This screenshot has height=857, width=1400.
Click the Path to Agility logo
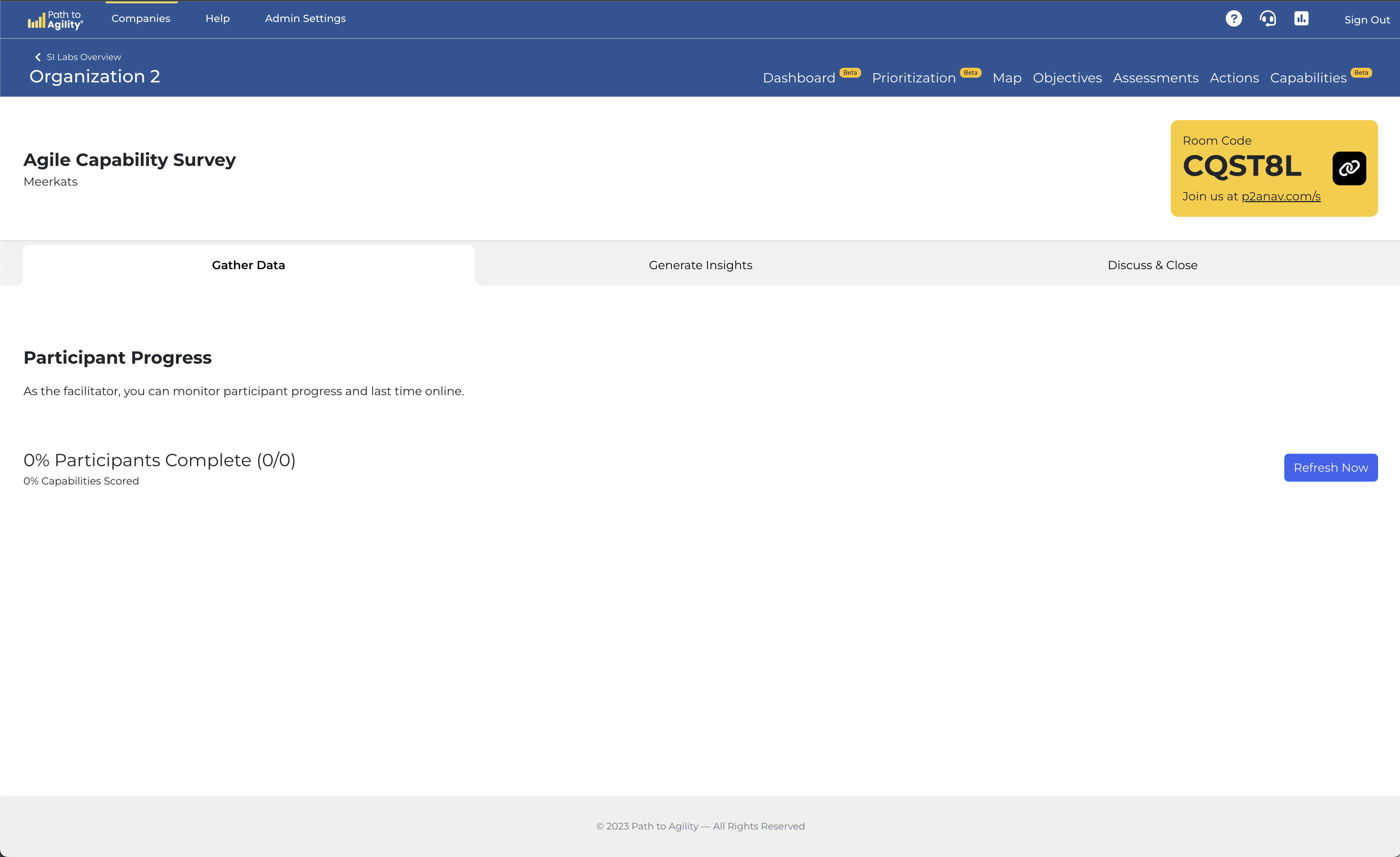[x=55, y=20]
